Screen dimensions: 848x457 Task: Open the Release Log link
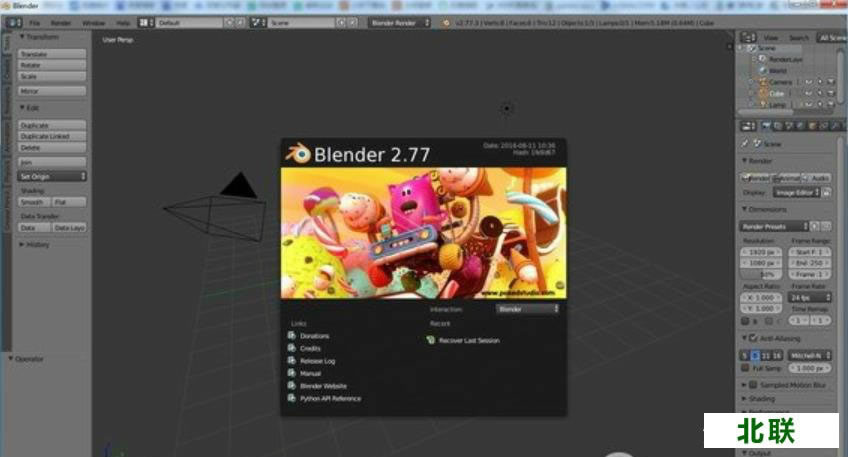pyautogui.click(x=317, y=361)
